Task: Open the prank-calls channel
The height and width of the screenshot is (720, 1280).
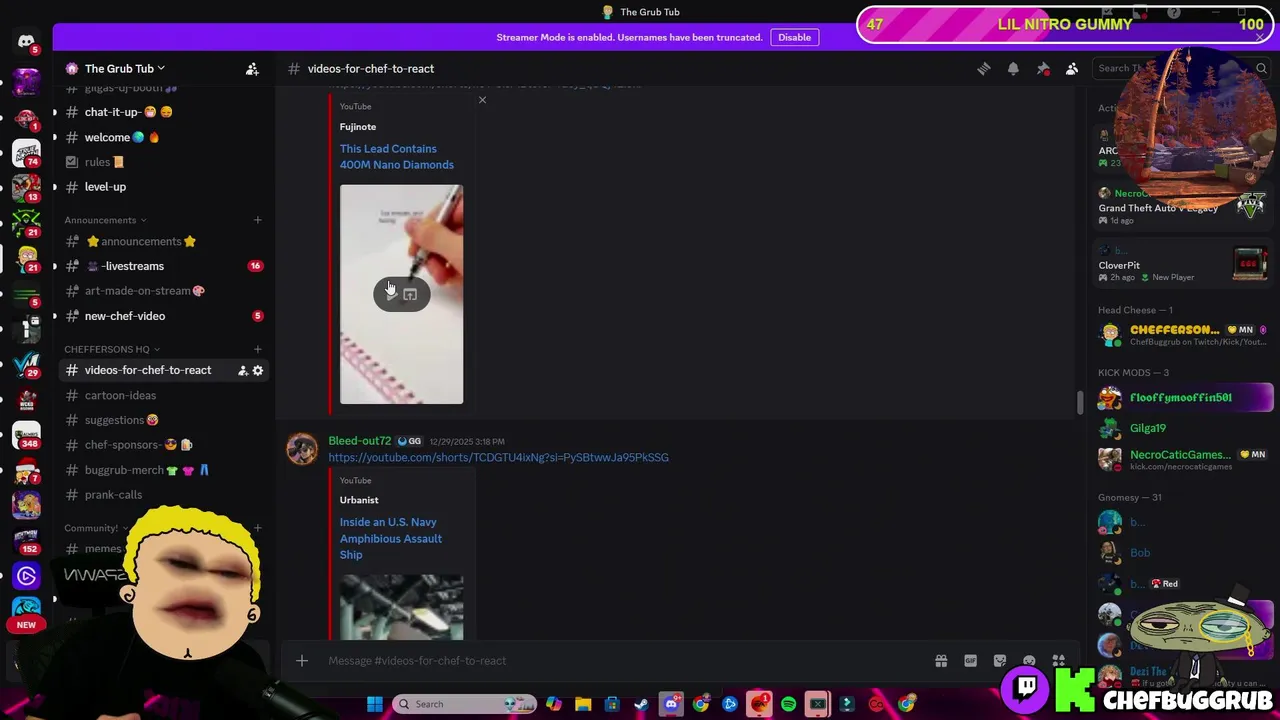Action: tap(160, 495)
